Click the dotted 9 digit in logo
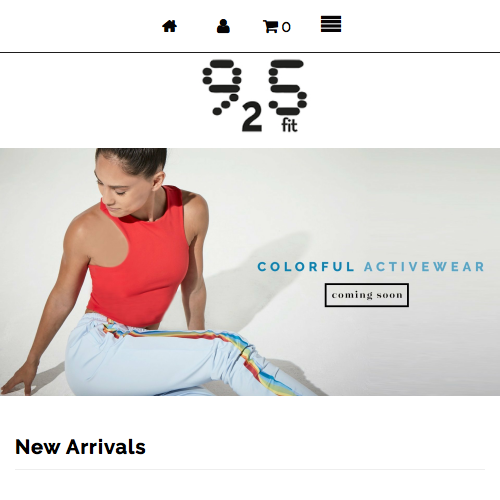 (x=222, y=87)
